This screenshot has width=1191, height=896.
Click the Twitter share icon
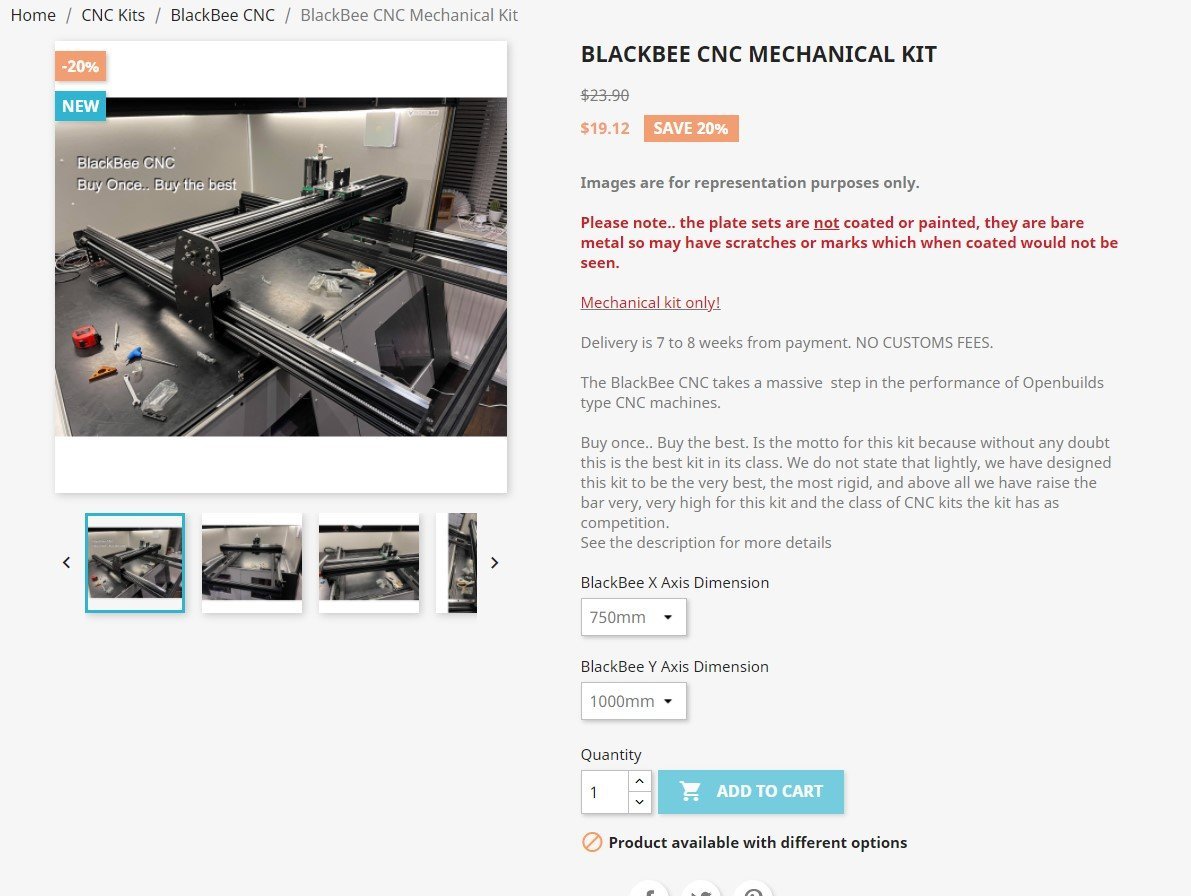click(701, 890)
